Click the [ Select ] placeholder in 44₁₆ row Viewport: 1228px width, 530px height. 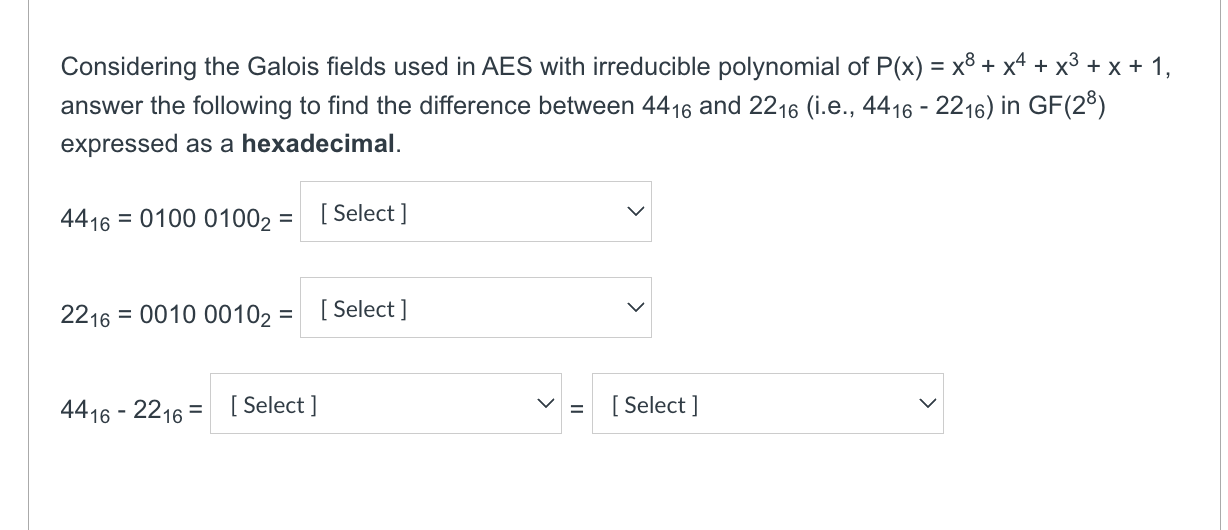pyautogui.click(x=363, y=212)
